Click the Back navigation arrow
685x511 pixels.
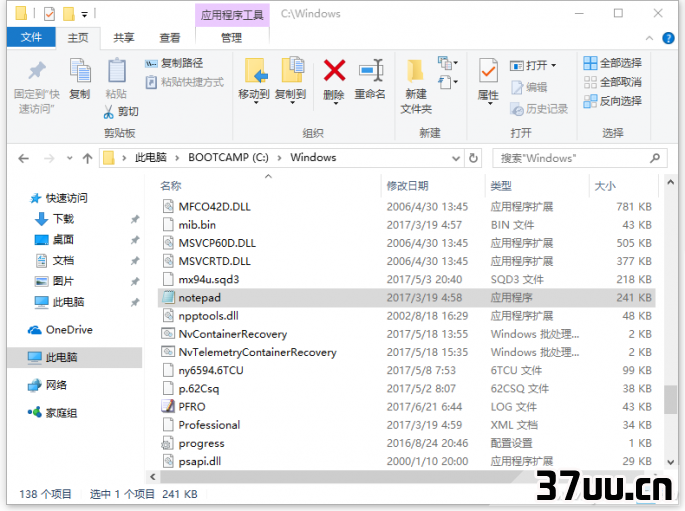23,158
